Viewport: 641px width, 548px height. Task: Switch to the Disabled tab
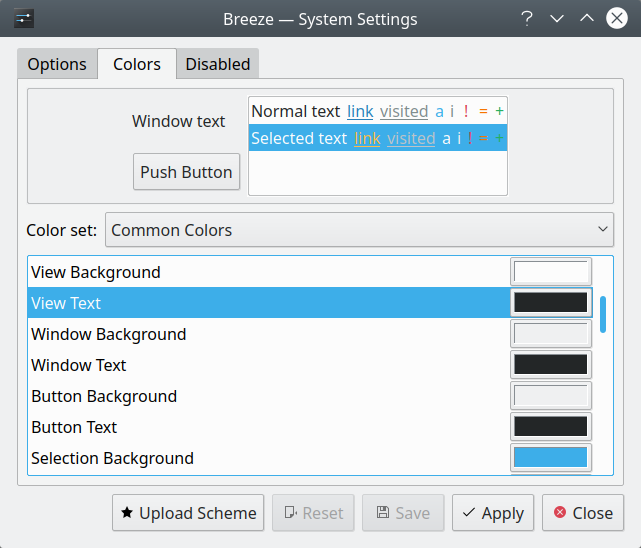tap(218, 64)
